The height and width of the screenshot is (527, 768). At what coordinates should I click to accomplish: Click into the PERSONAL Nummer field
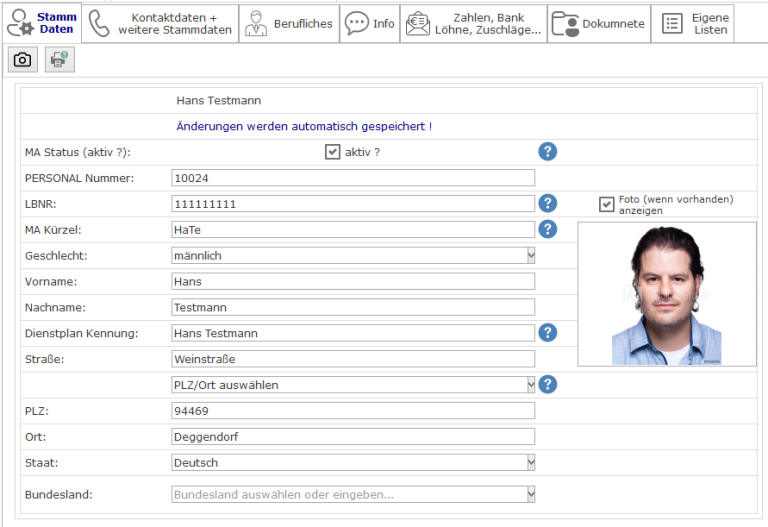353,178
